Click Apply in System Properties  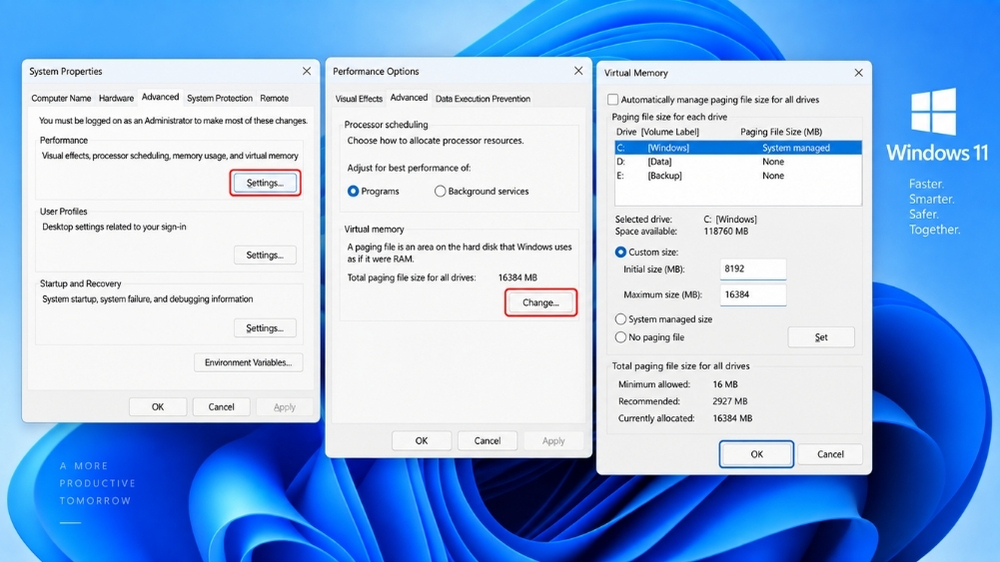pos(284,407)
